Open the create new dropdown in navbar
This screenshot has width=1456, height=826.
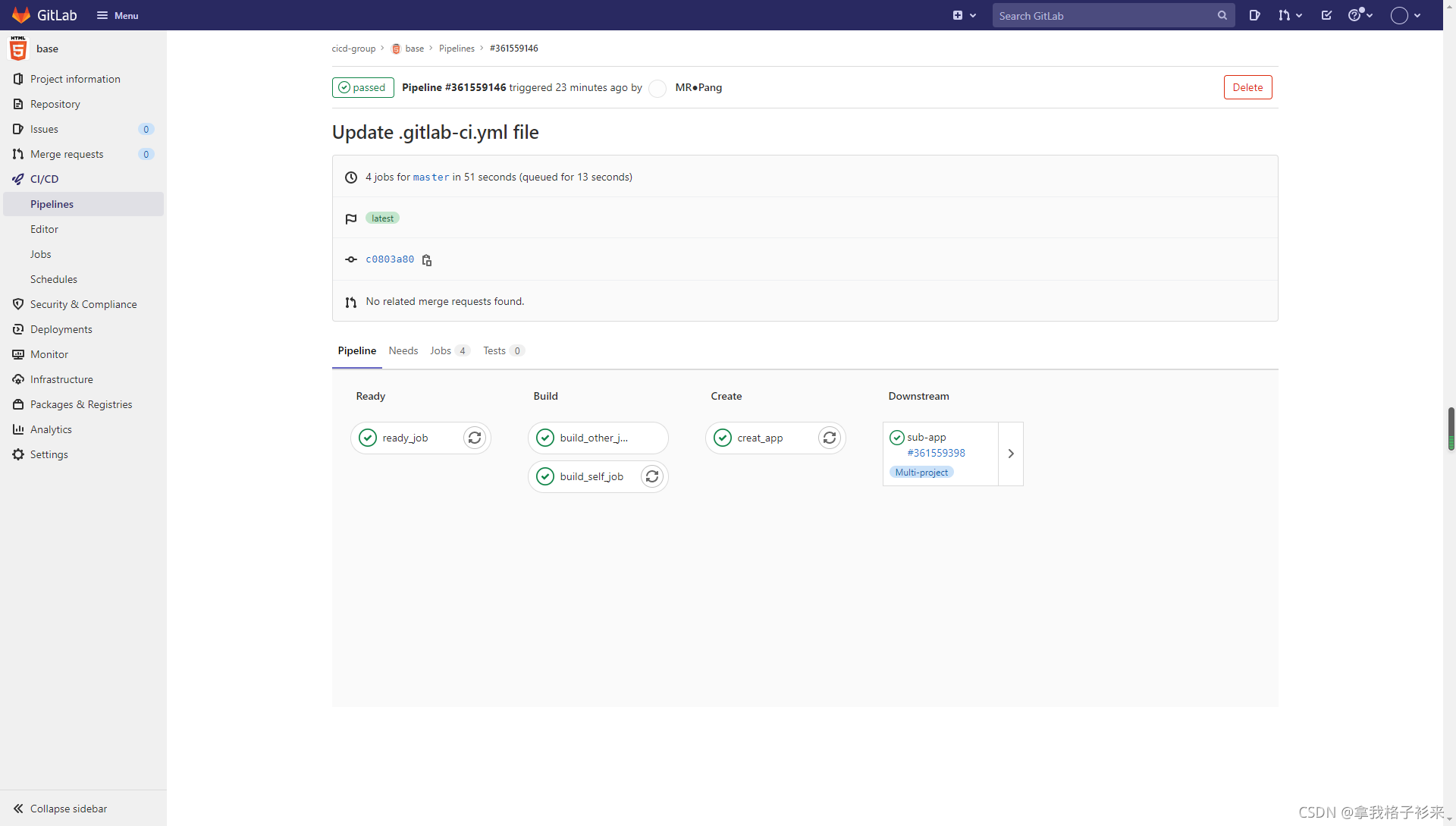(x=964, y=15)
